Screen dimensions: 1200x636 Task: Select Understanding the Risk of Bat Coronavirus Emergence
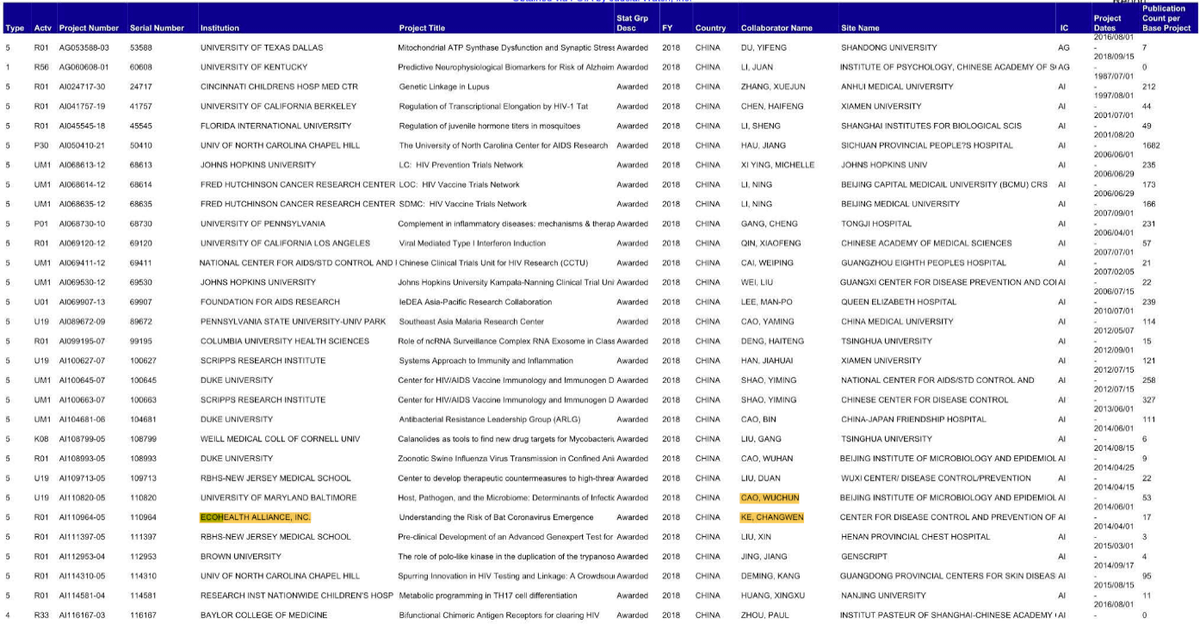496,517
